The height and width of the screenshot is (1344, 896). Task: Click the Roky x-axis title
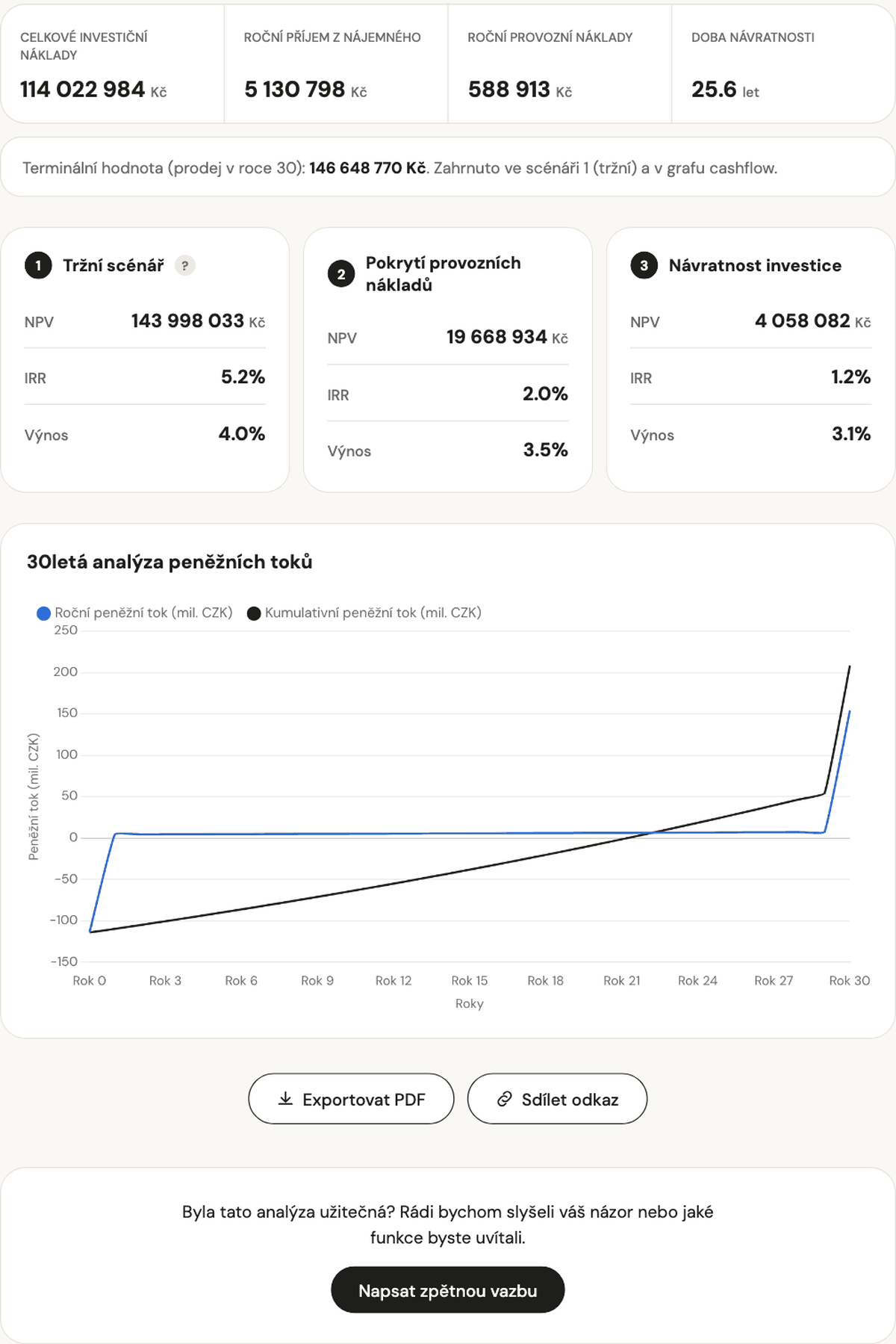[470, 1003]
